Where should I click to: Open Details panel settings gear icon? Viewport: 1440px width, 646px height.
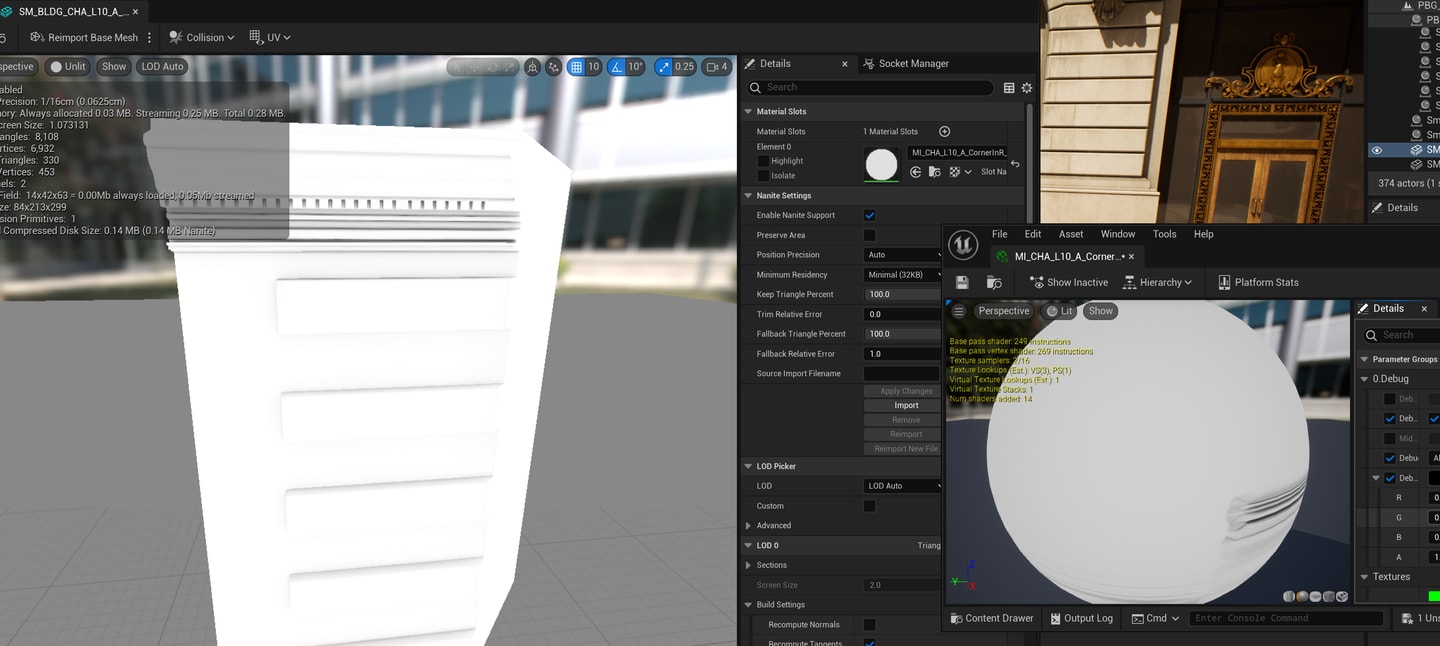pos(1027,88)
